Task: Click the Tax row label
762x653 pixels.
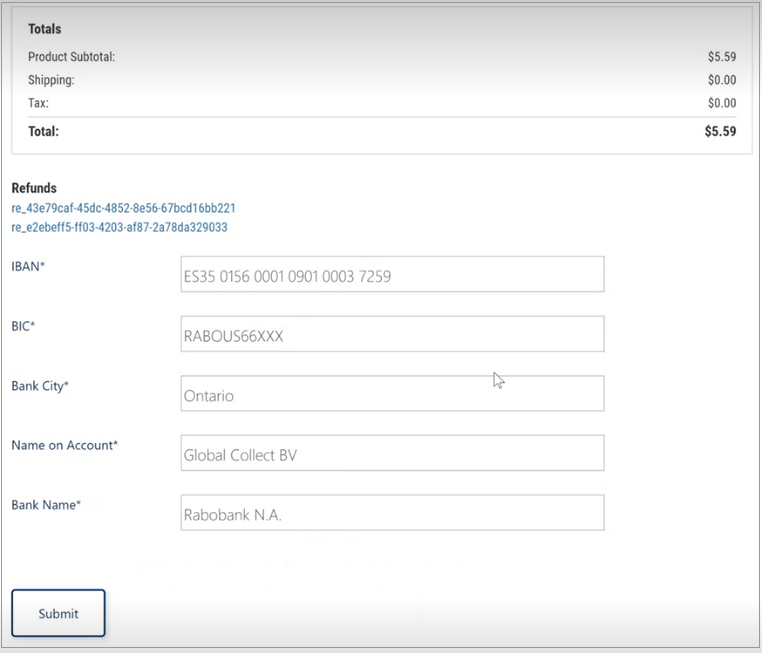Action: pyautogui.click(x=38, y=103)
